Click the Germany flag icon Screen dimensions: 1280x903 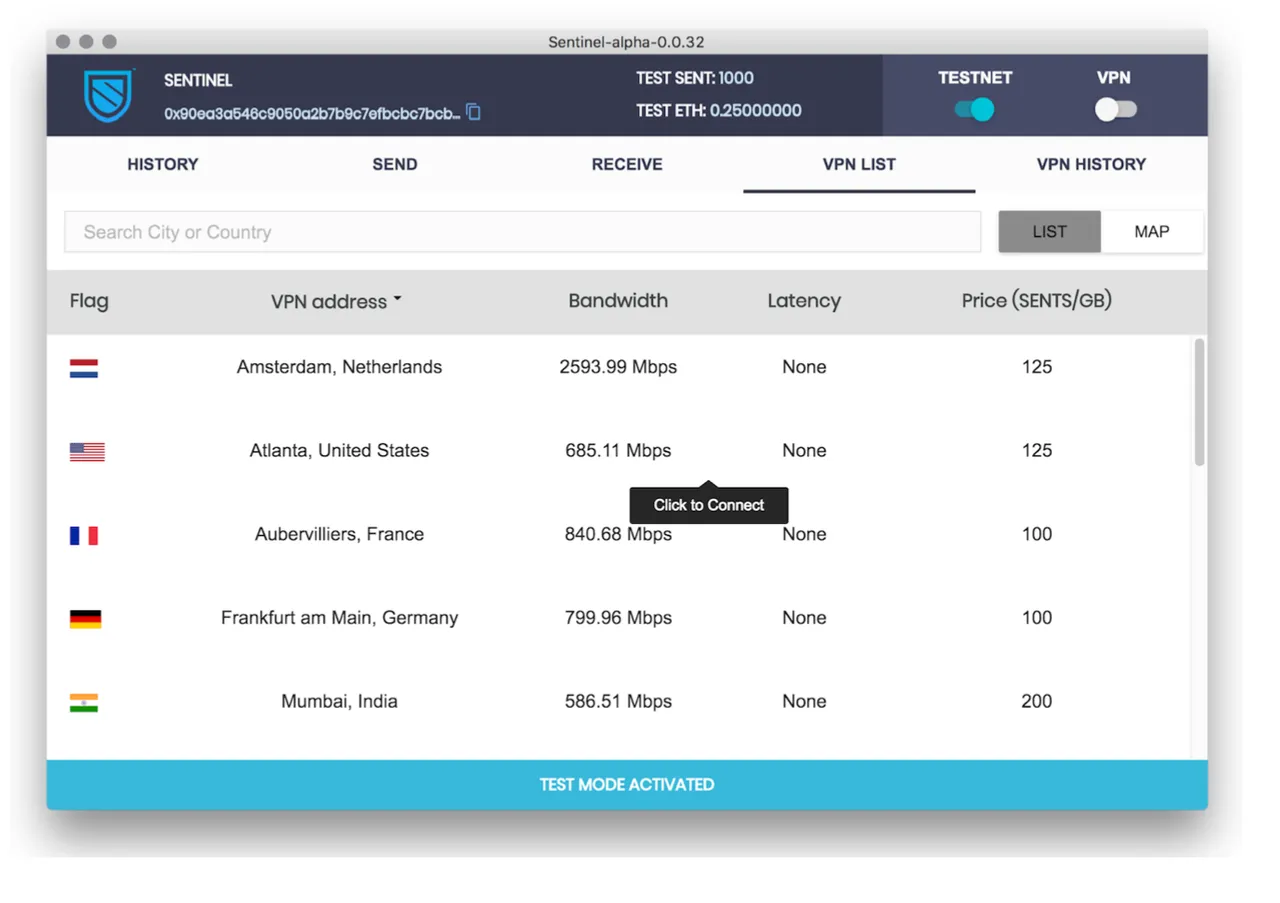coord(85,619)
